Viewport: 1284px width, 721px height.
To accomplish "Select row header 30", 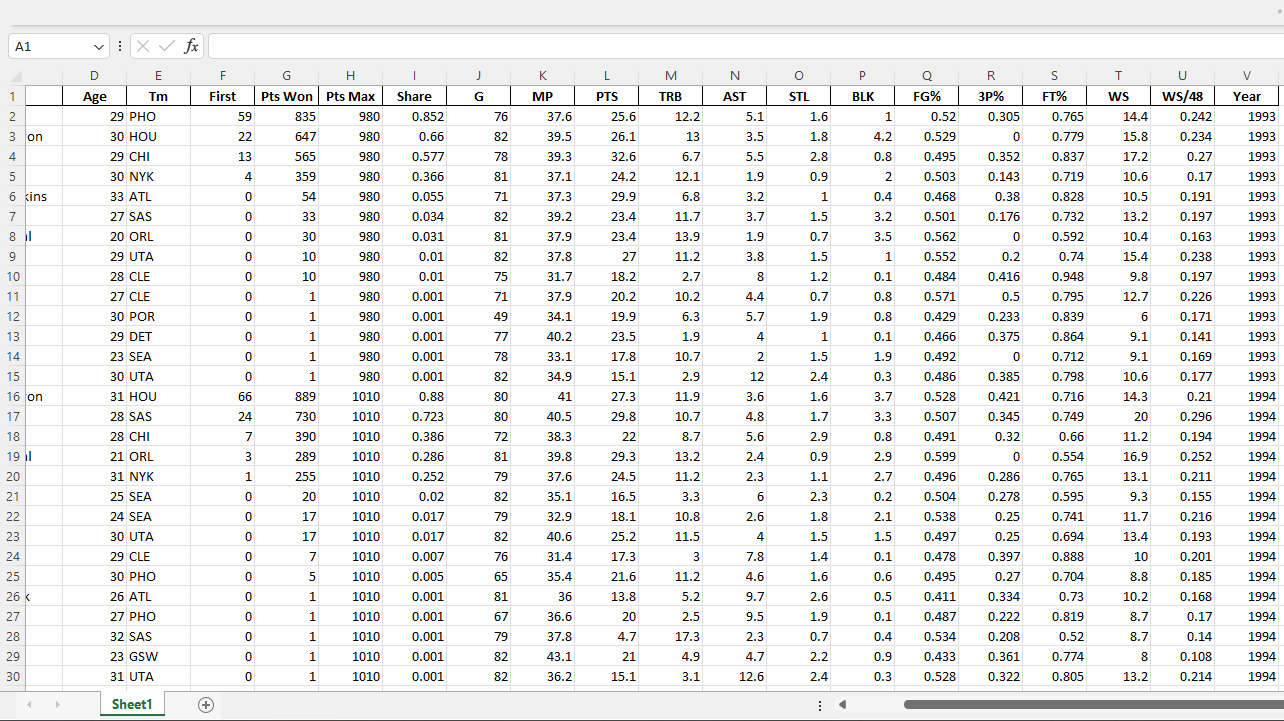I will point(12,676).
